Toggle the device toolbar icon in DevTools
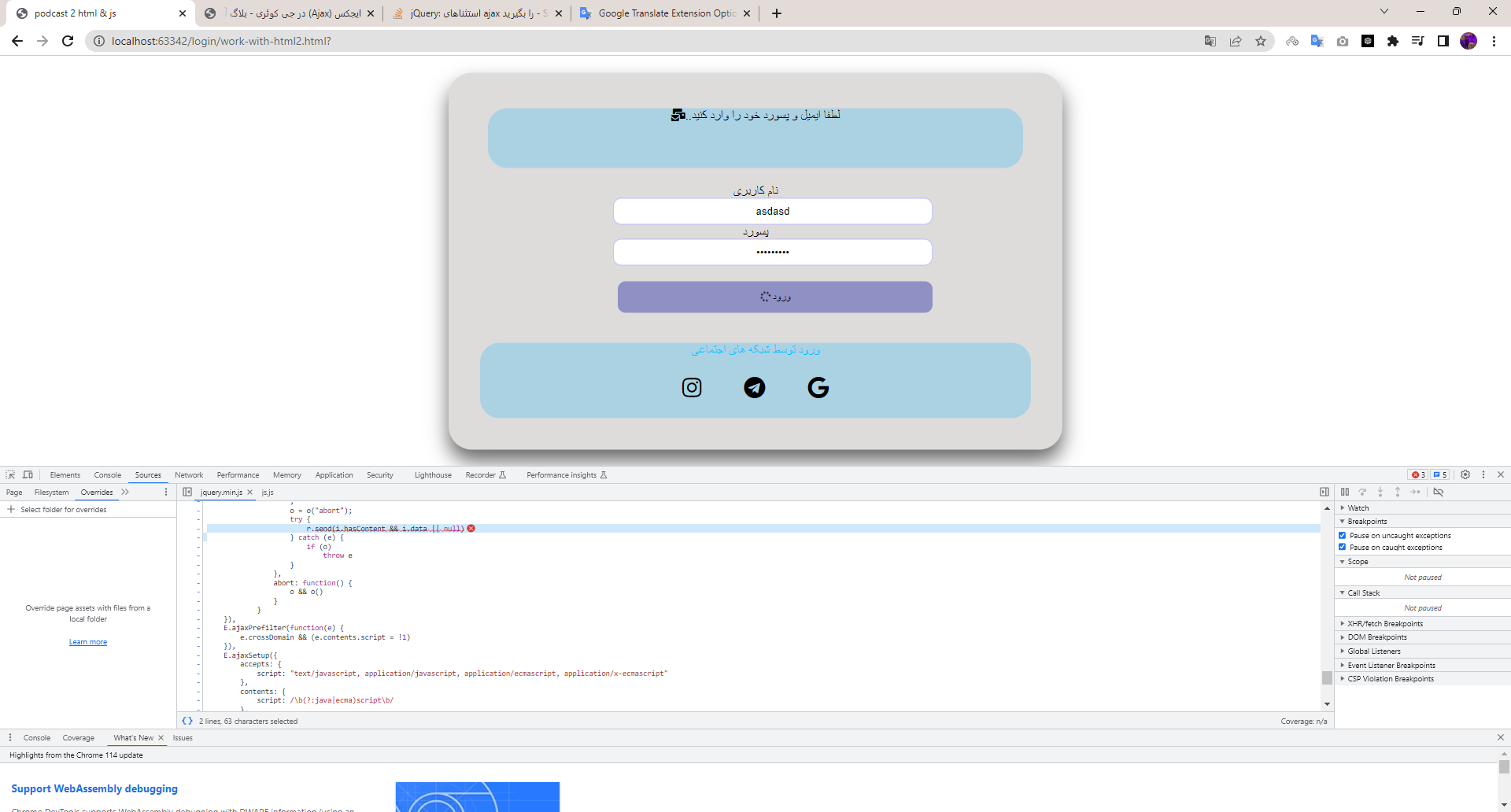1511x812 pixels. [x=28, y=474]
